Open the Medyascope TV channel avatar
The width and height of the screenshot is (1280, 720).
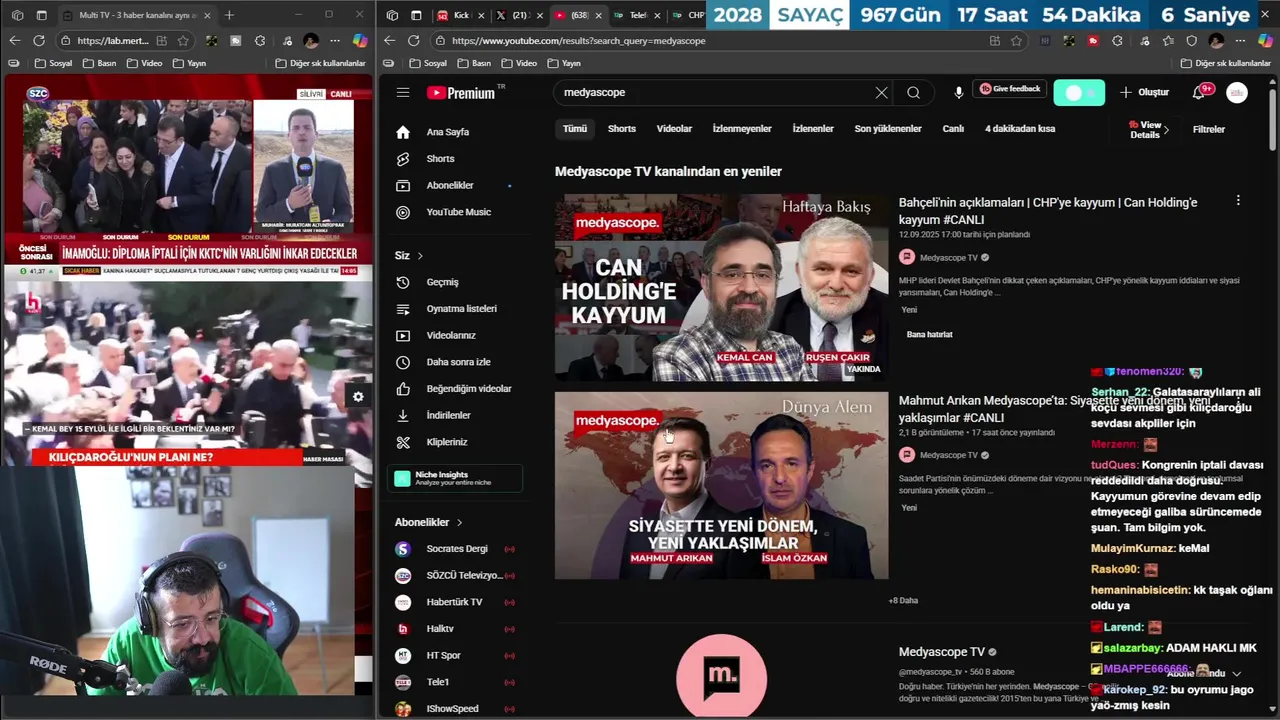pyautogui.click(x=721, y=676)
